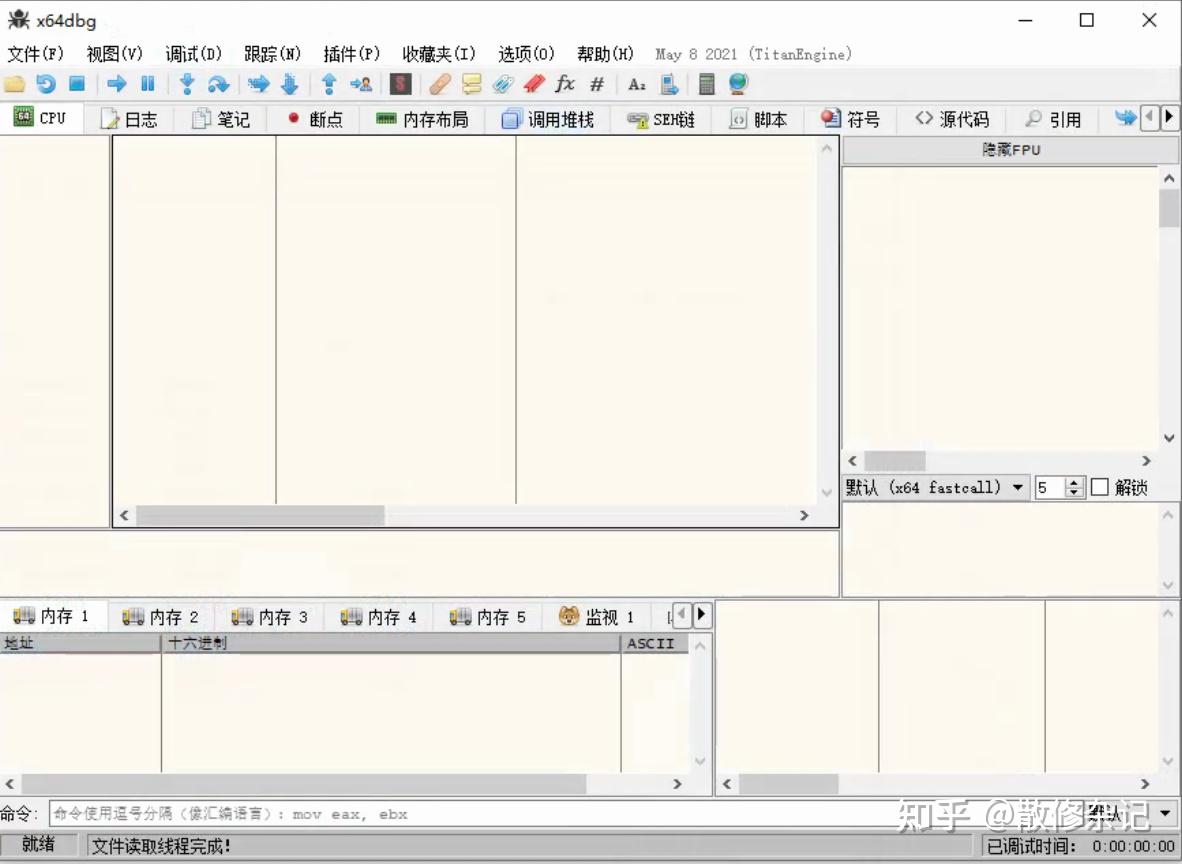
Task: Open the Scylla import reconstruction tool
Action: [x=400, y=84]
